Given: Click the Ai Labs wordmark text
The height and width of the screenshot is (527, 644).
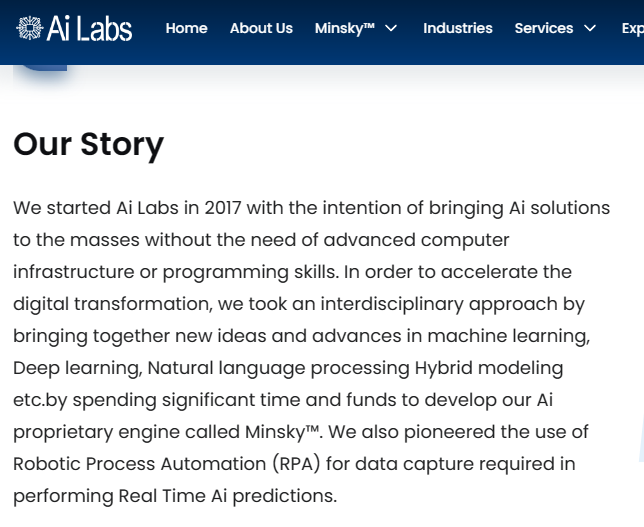Looking at the screenshot, I should click(x=89, y=28).
